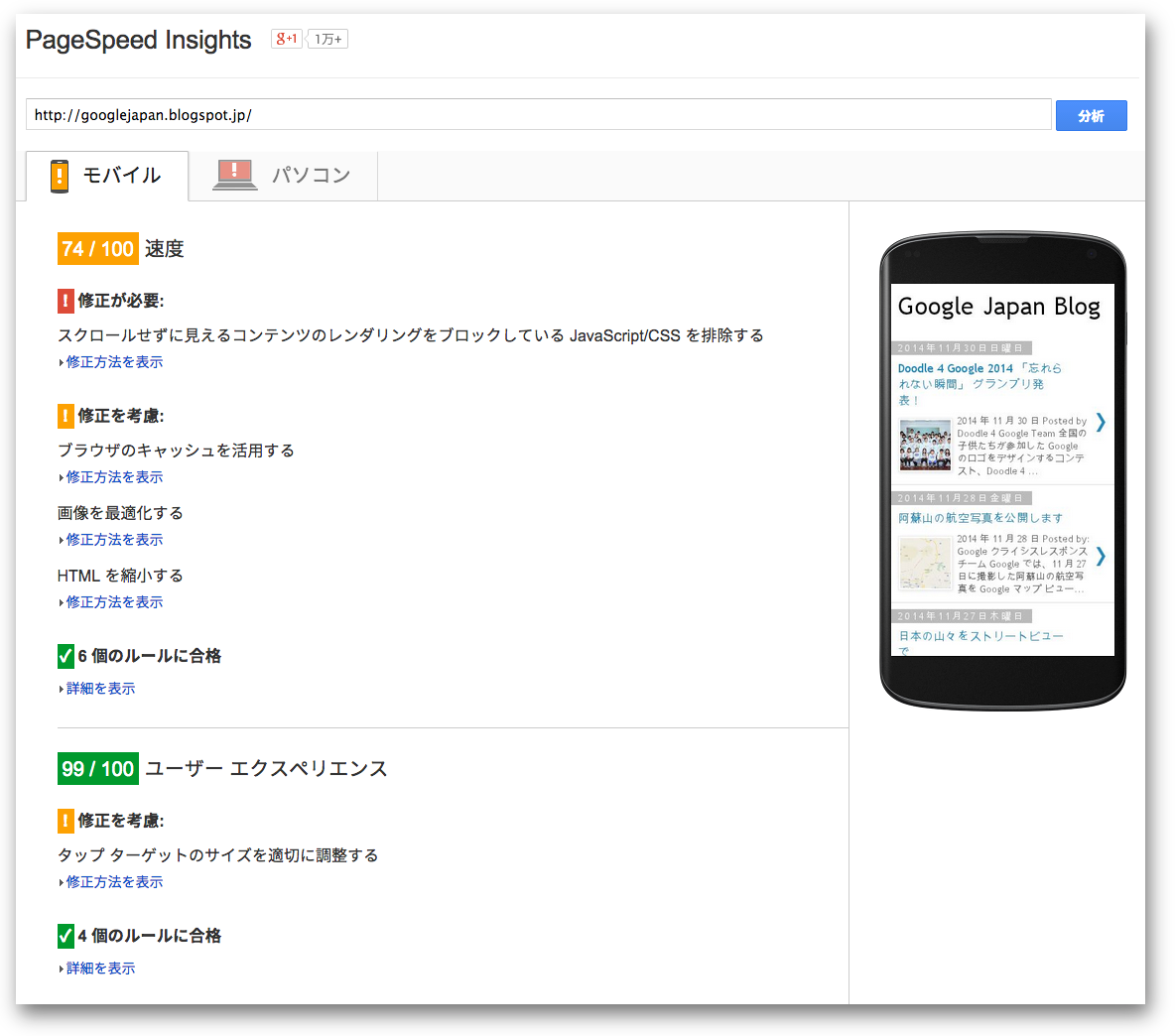The image size is (1175, 1036).
Task: Click arrow chevron beside Doodle 4 Google post preview
Action: (1100, 422)
